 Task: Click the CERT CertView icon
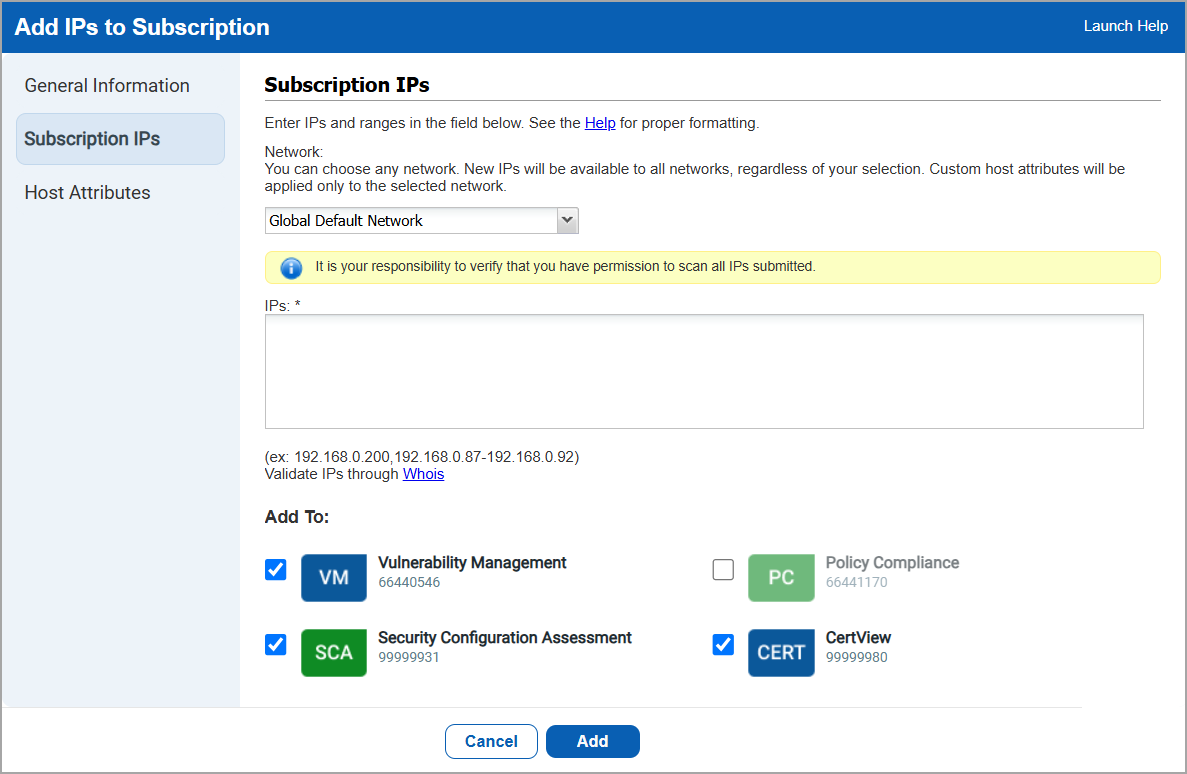[x=781, y=652]
